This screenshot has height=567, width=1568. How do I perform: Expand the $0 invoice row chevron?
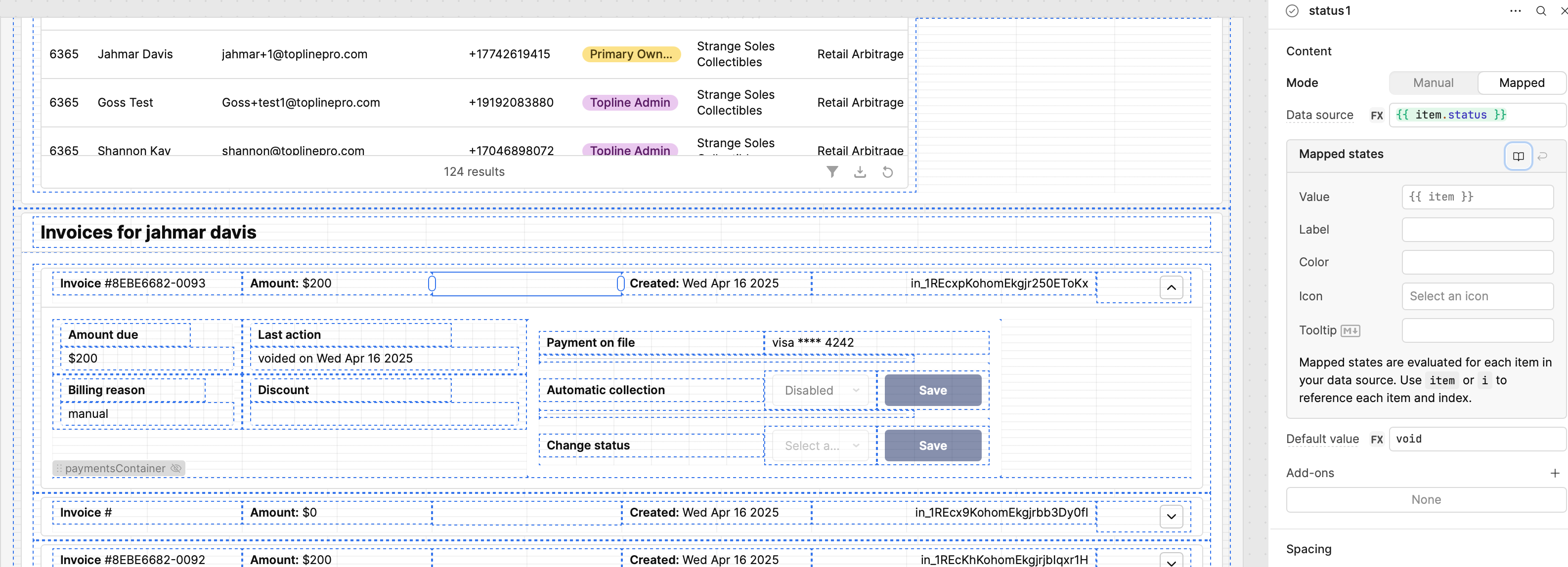coord(1171,517)
